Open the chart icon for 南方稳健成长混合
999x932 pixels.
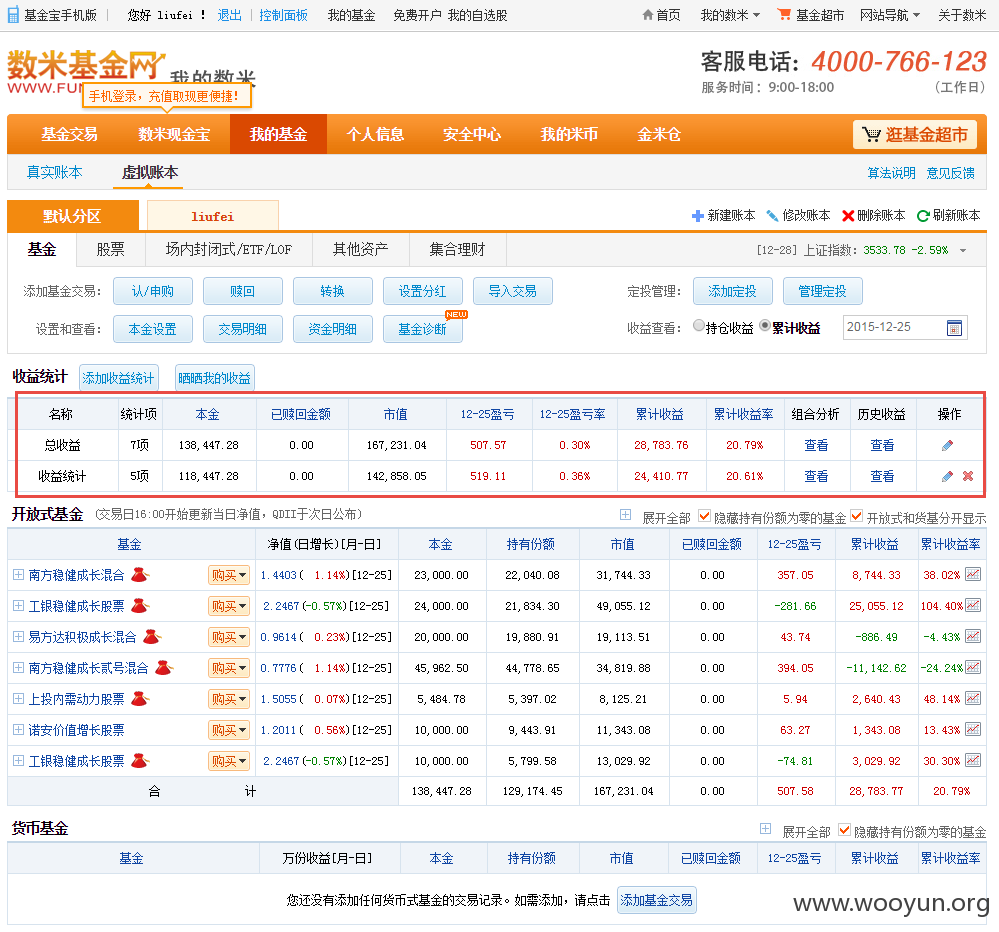pyautogui.click(x=973, y=575)
